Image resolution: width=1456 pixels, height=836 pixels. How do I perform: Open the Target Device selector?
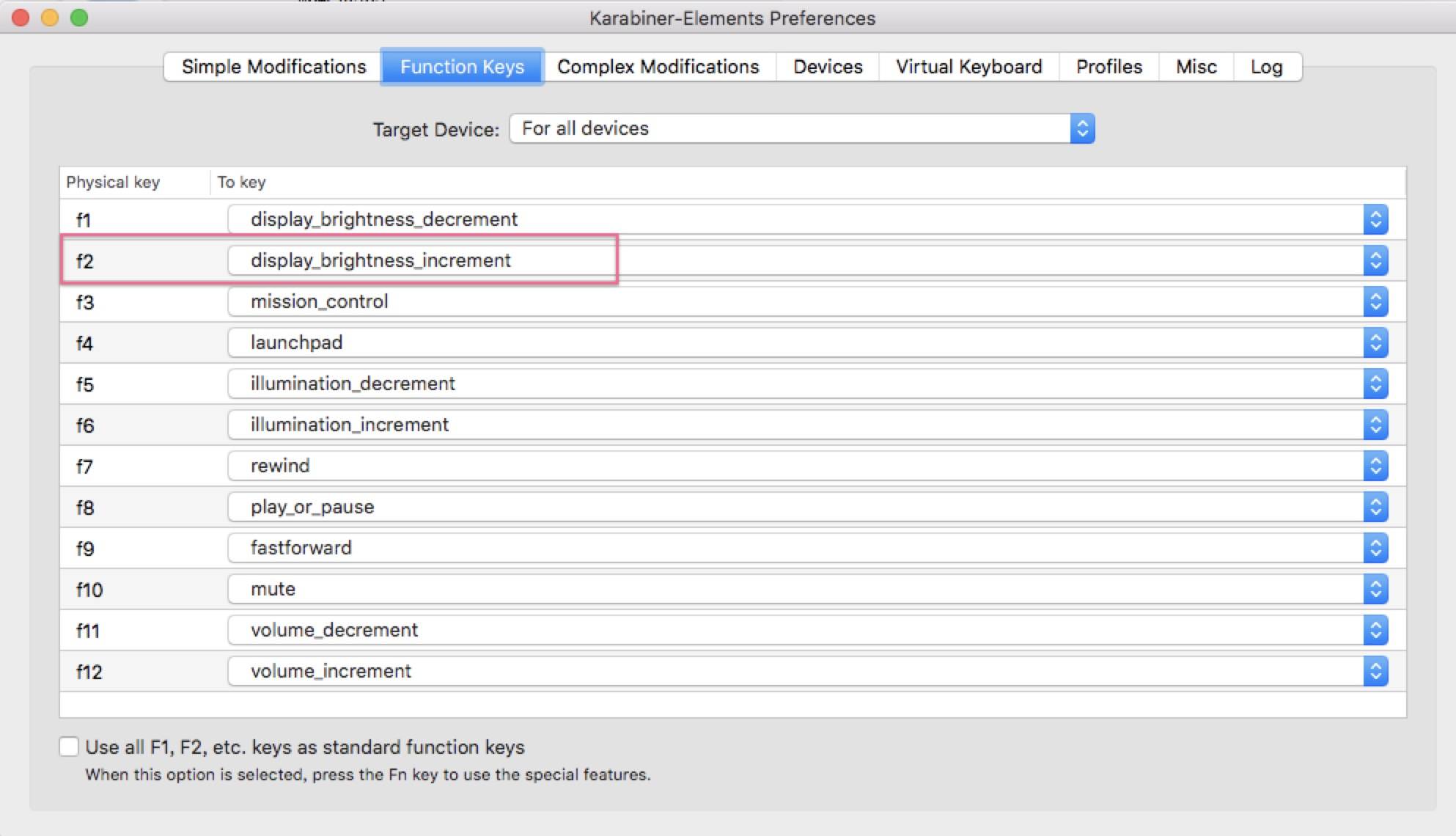click(802, 129)
